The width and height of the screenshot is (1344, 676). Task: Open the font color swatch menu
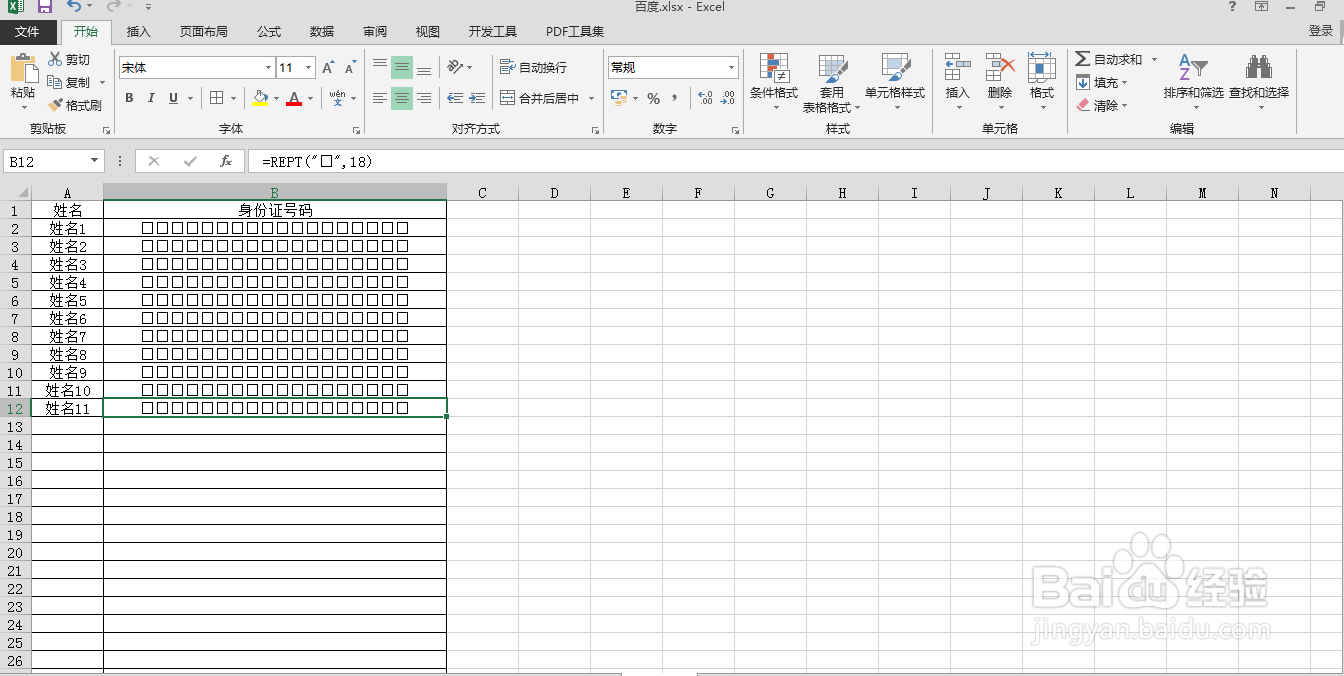pos(308,98)
